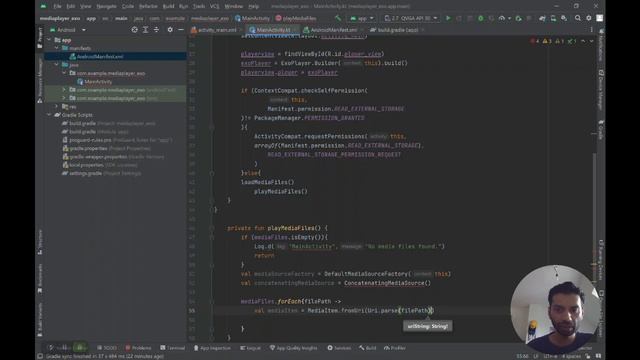Open project panel options gear
Image resolution: width=640 pixels, height=360 pixels.
click(170, 30)
